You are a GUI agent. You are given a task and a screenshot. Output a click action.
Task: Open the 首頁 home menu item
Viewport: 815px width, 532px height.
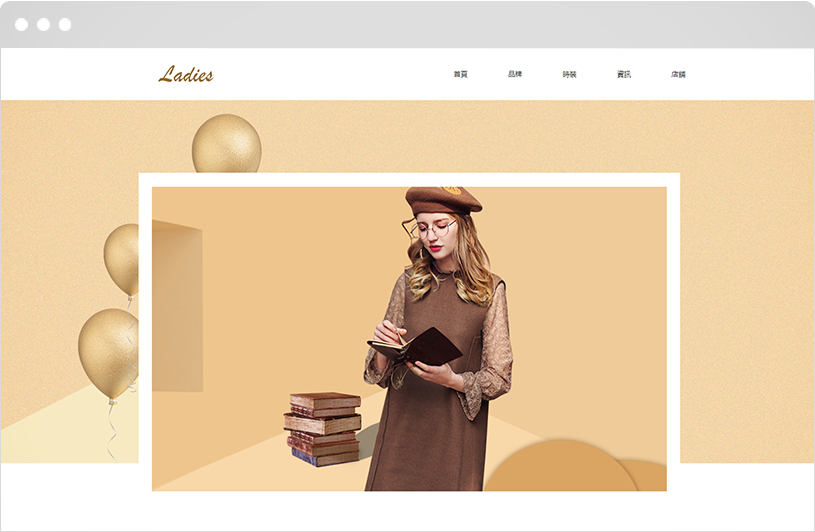tap(461, 74)
